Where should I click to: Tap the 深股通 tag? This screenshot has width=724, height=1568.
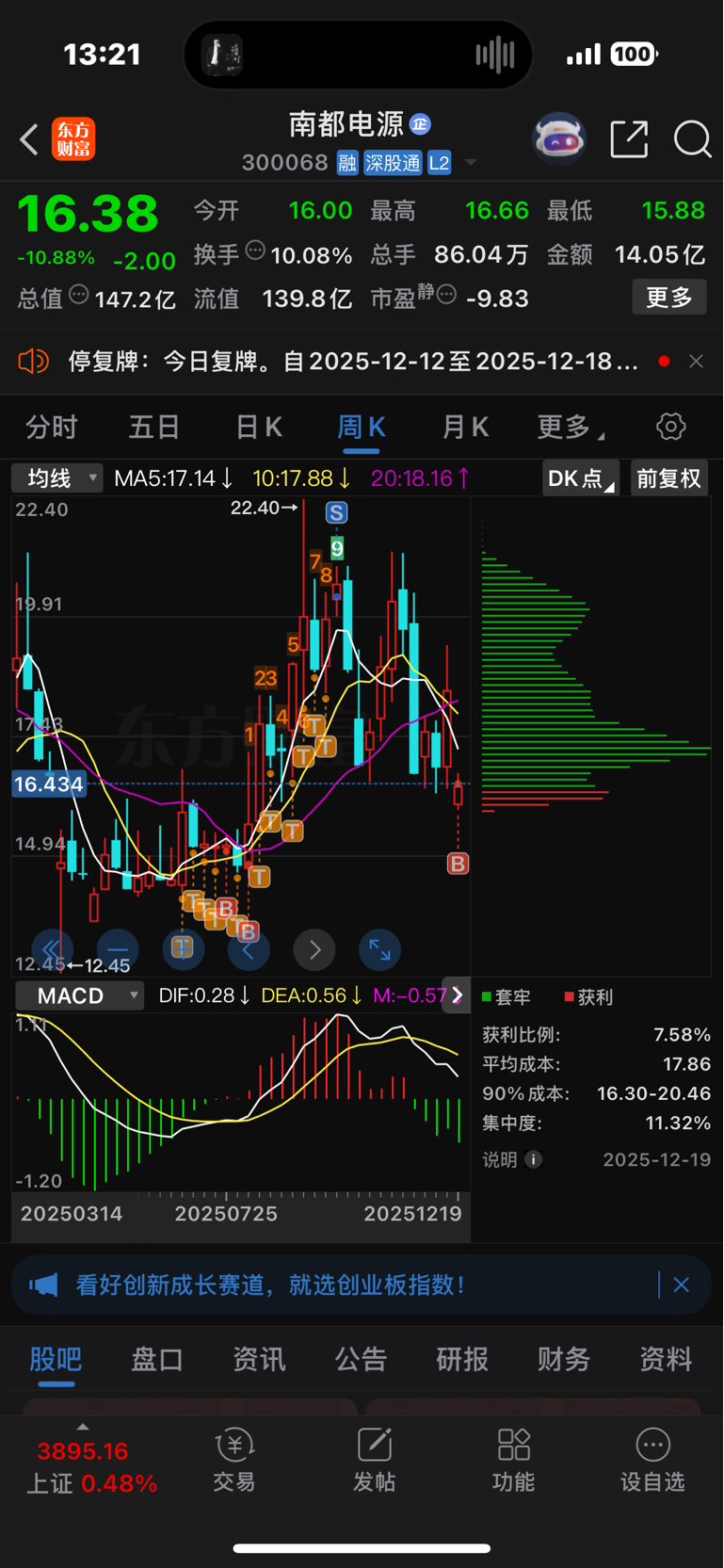(x=393, y=163)
